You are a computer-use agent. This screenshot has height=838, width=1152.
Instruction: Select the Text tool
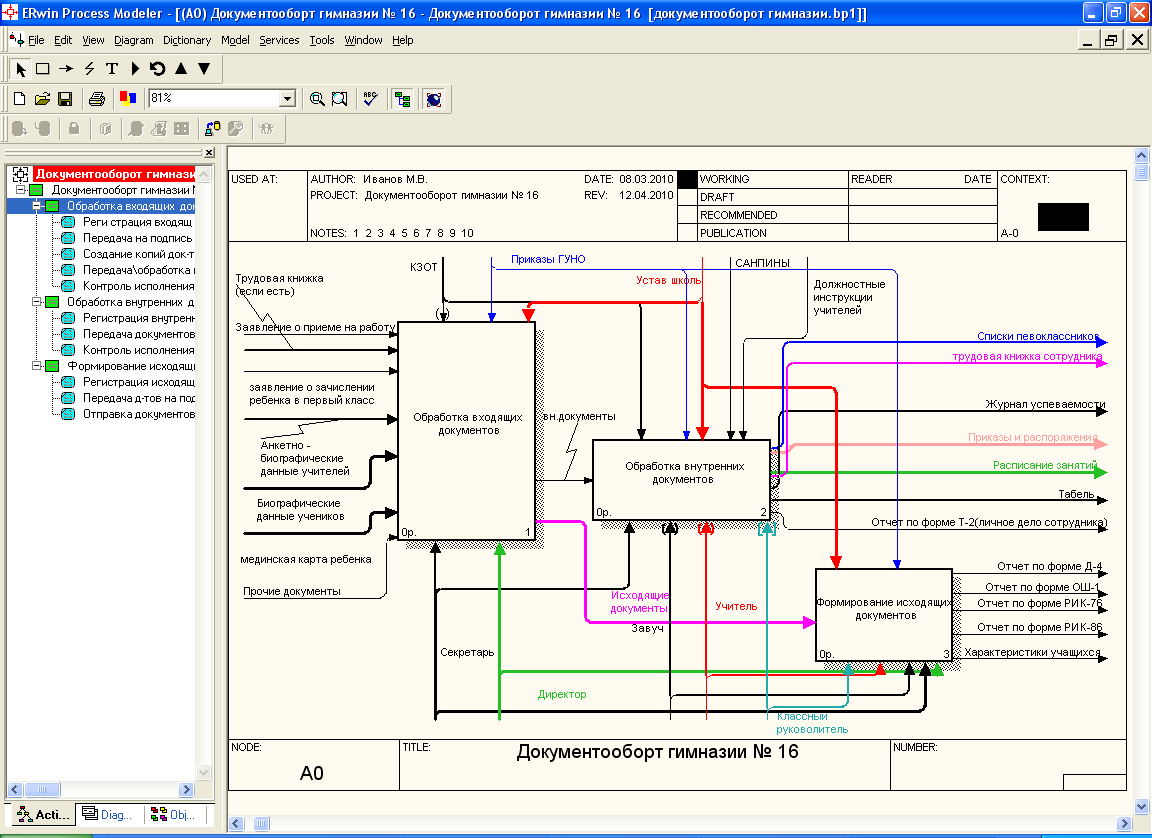tap(112, 69)
